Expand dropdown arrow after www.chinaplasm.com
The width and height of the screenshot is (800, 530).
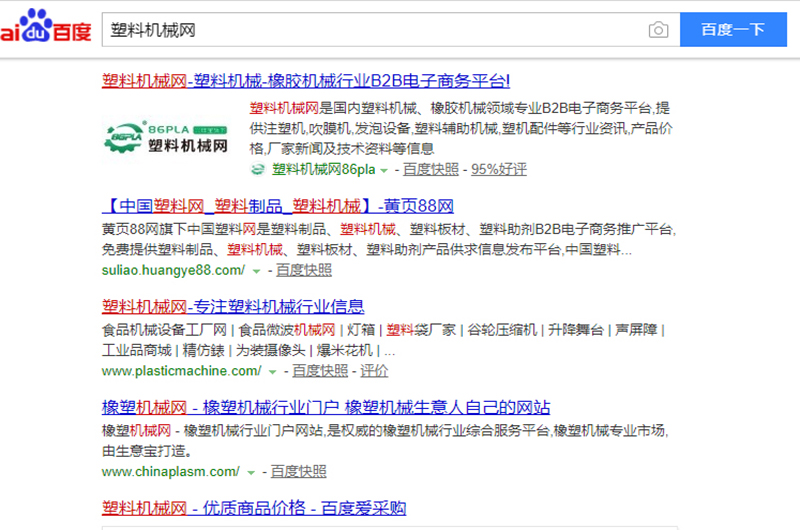(x=251, y=472)
